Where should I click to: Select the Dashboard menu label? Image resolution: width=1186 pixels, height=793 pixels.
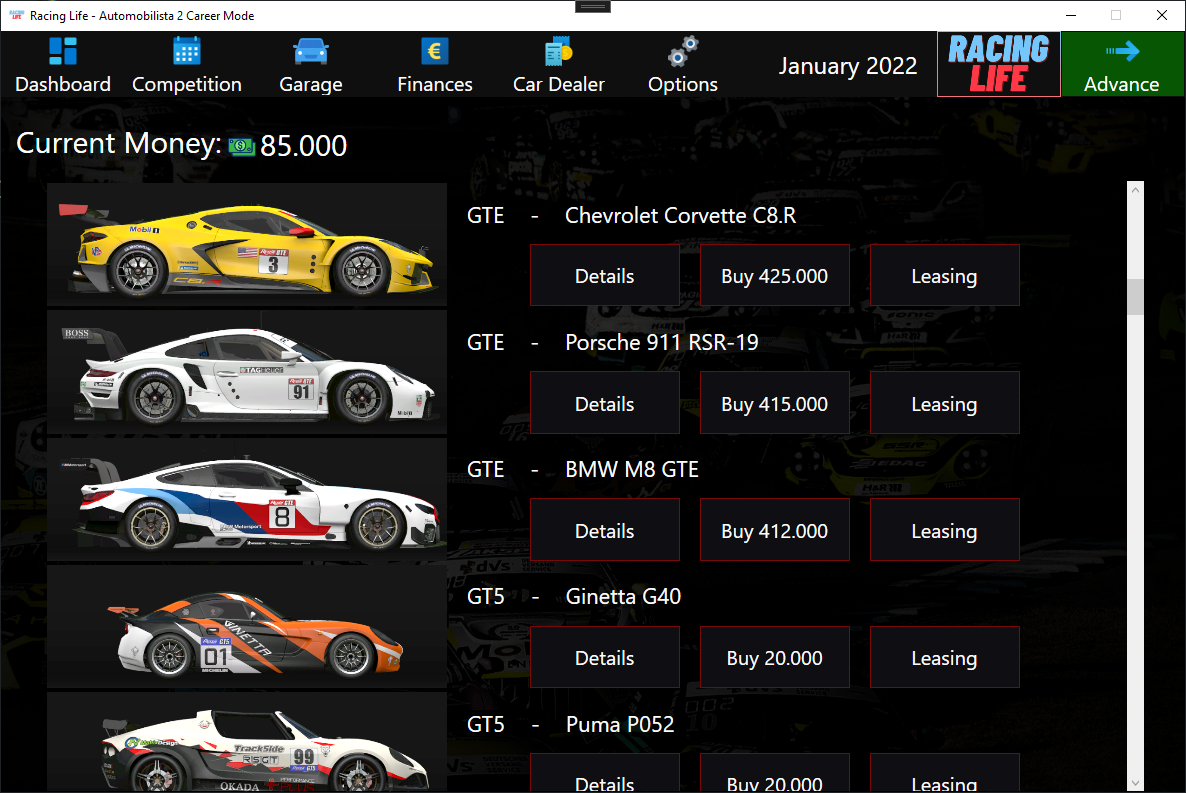click(x=63, y=84)
